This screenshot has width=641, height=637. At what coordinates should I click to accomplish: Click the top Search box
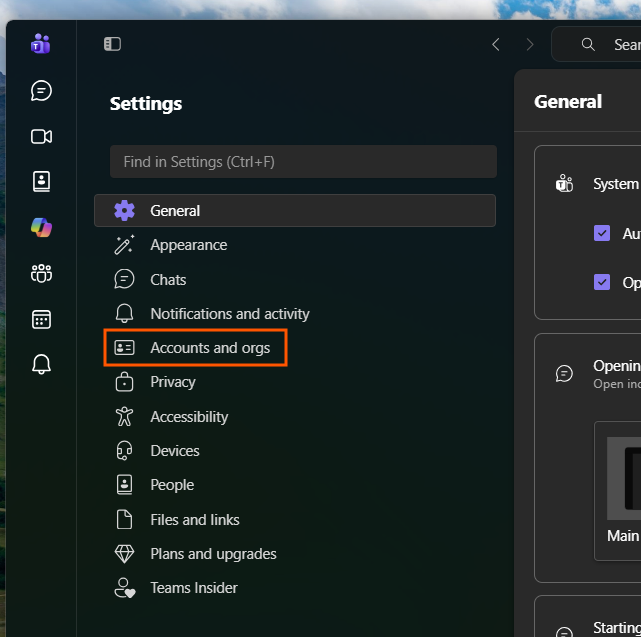click(596, 44)
